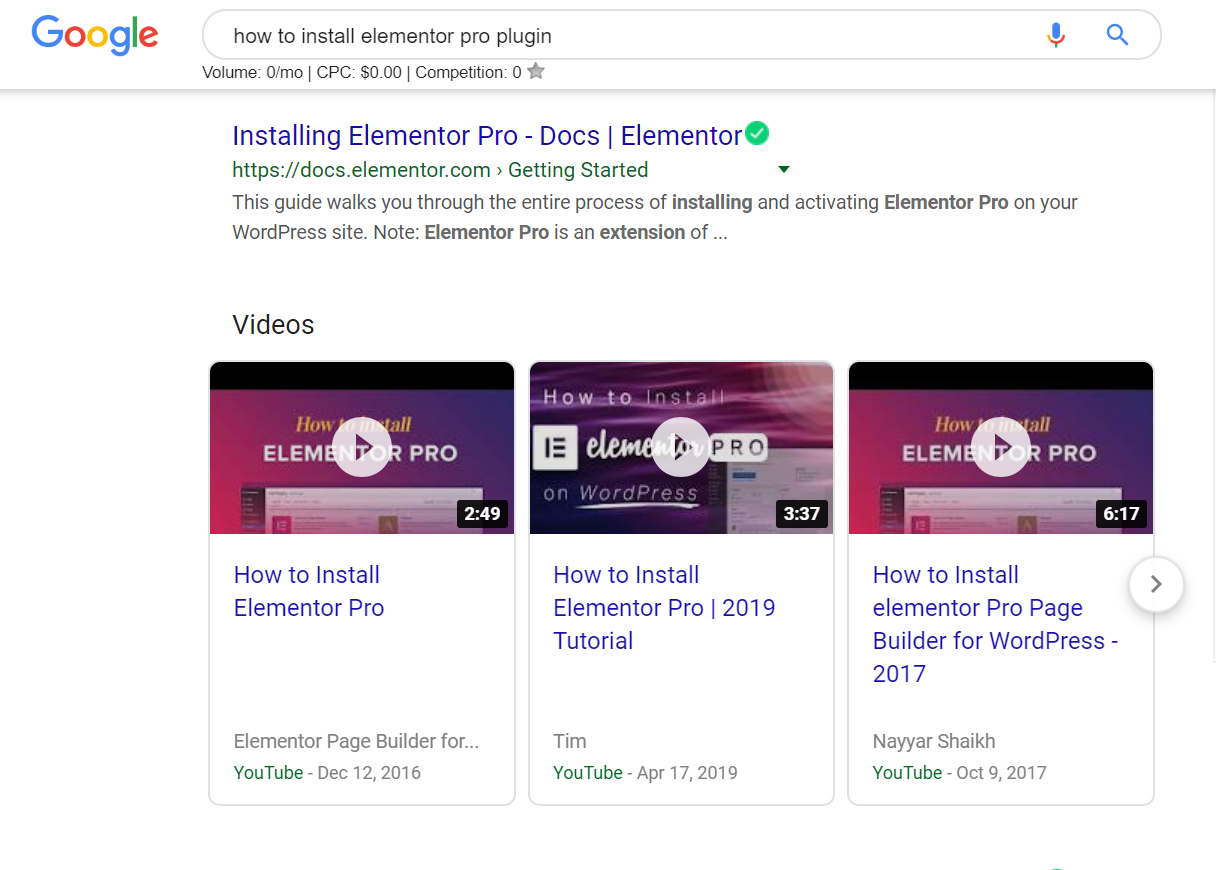Click 'Elementor Page Builder for...' channel name
Screen dimensions: 1216x870
pos(356,741)
